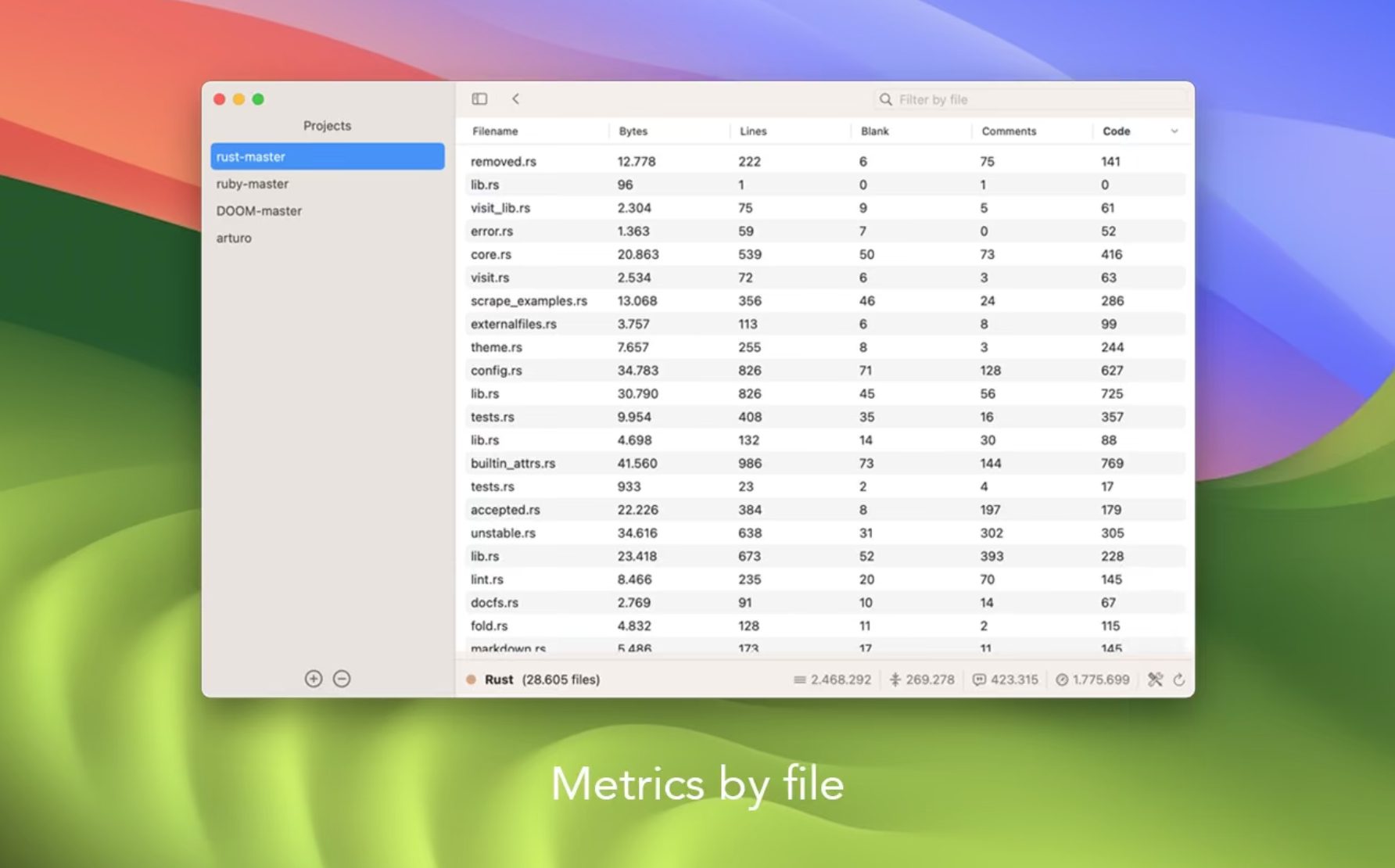This screenshot has height=868, width=1395.
Task: Click the total lines icon in status bar
Action: pos(799,680)
